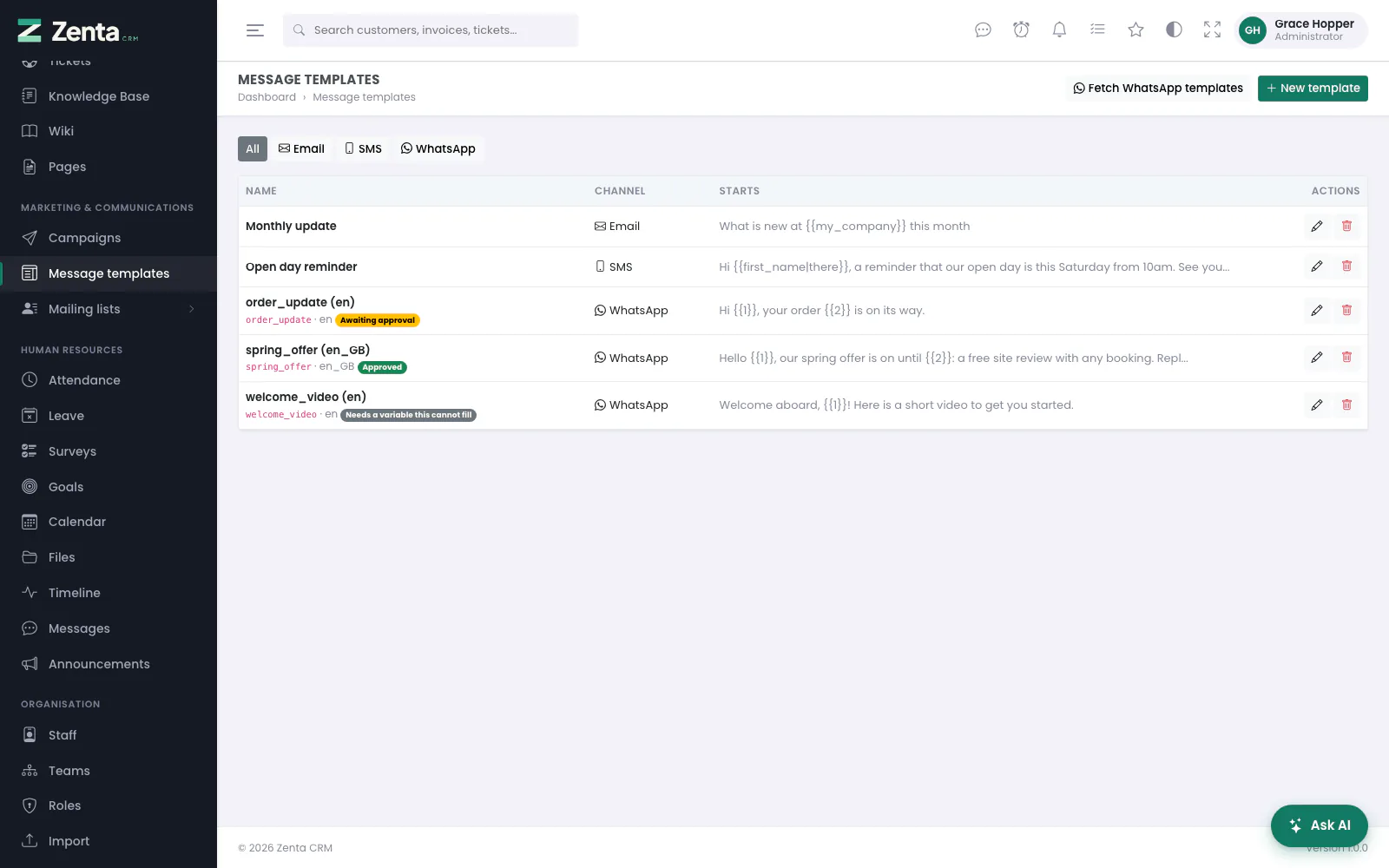Enter fullscreen mode
Screen dimensions: 1389x868
1212,30
